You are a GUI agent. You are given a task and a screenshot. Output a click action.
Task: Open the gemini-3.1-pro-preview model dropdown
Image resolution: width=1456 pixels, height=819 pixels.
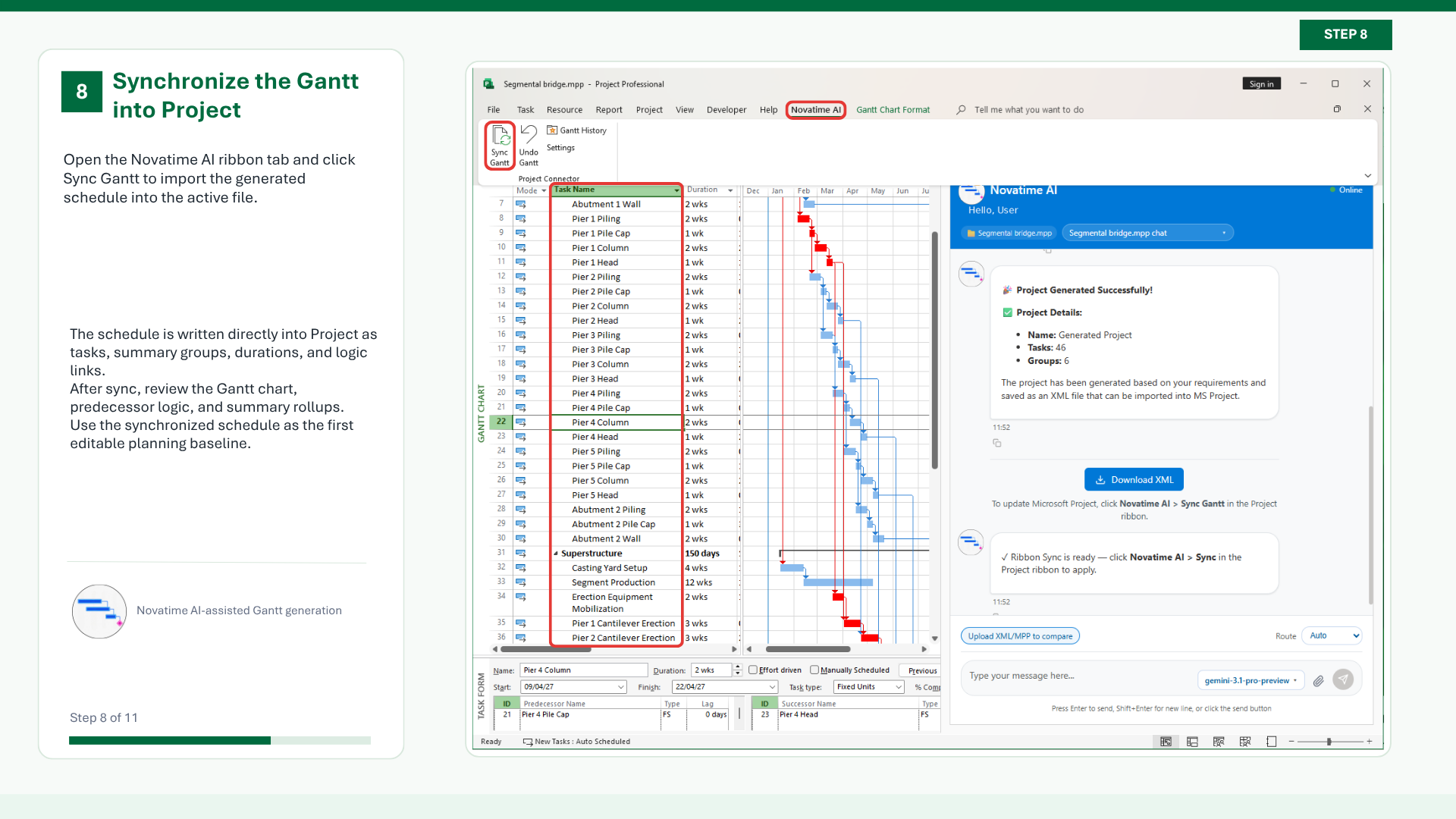(x=1251, y=681)
